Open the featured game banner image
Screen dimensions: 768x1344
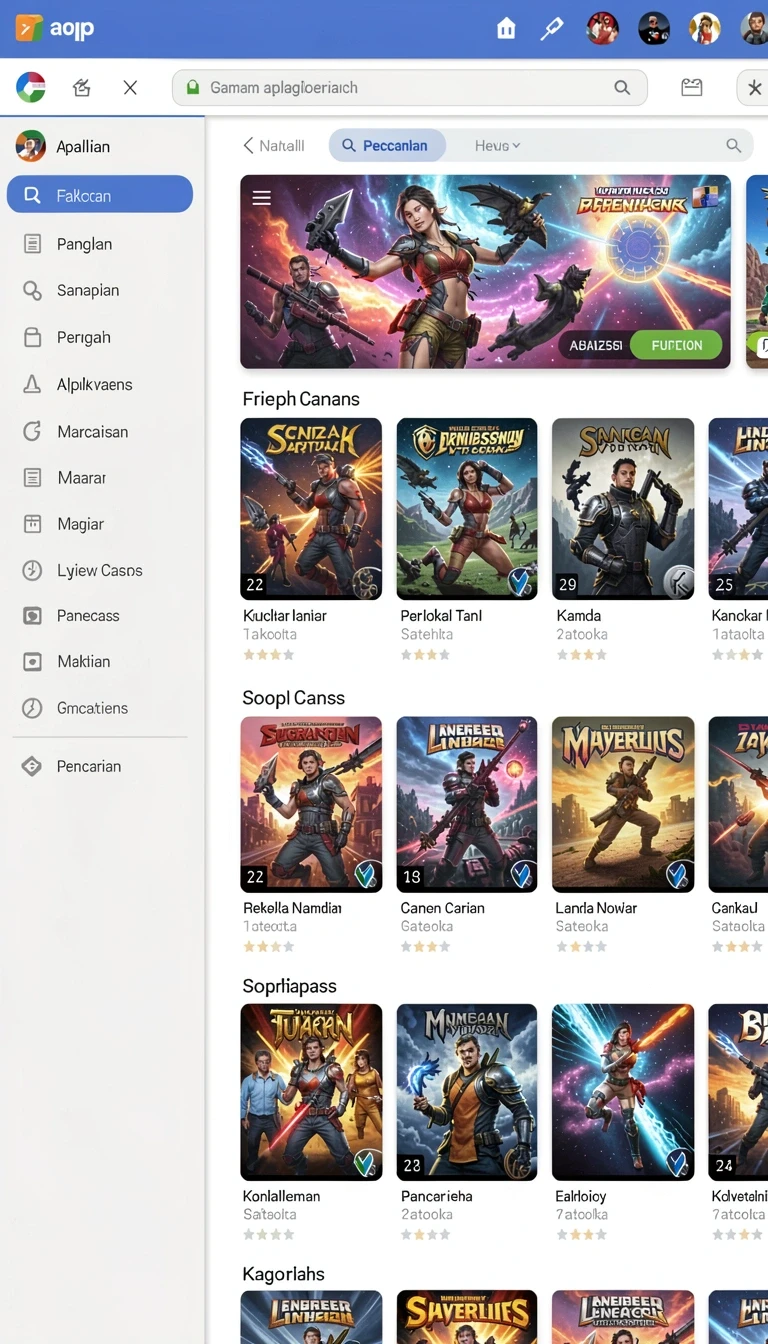(486, 272)
